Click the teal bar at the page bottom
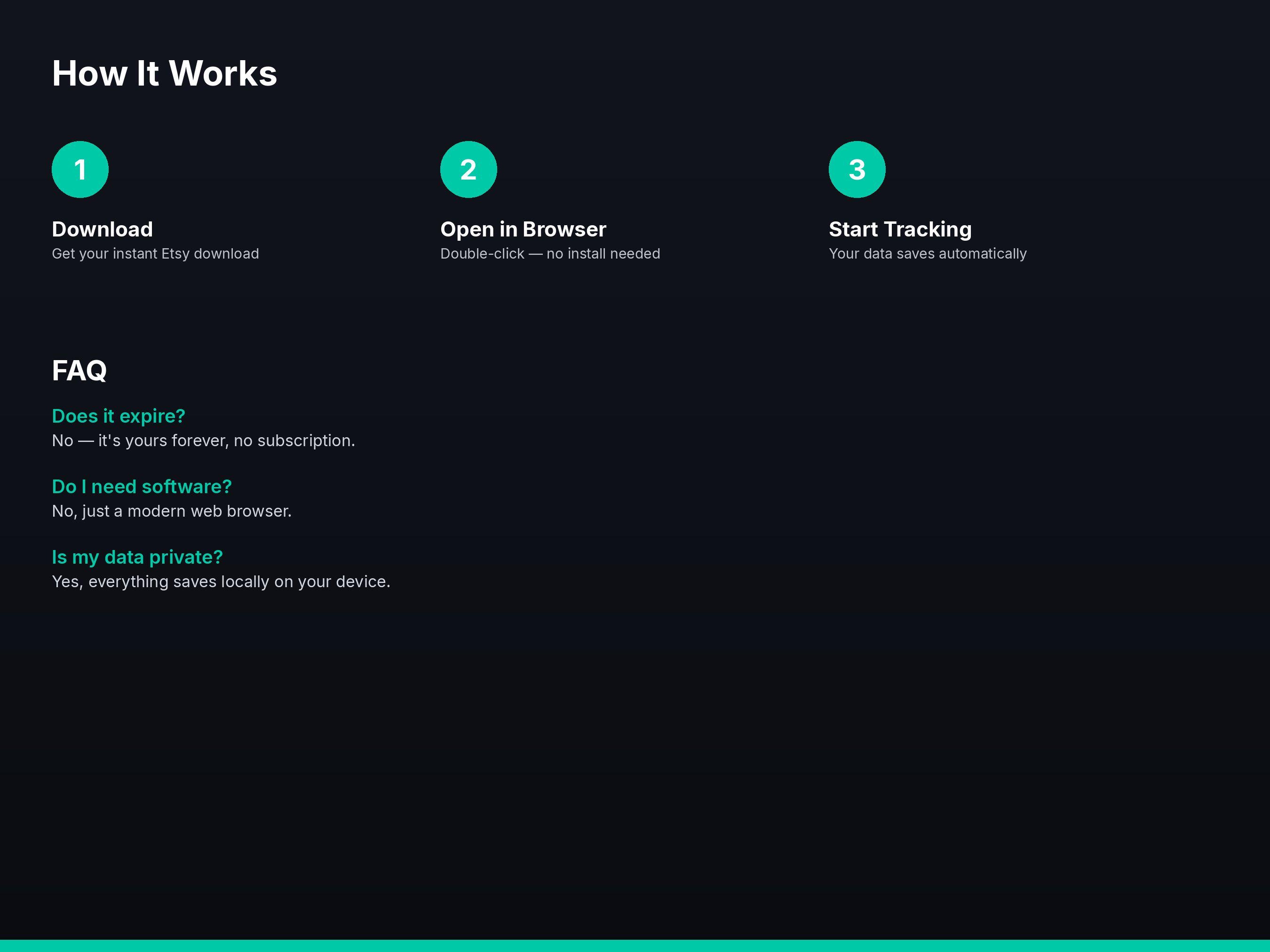Image resolution: width=1270 pixels, height=952 pixels. [635, 946]
